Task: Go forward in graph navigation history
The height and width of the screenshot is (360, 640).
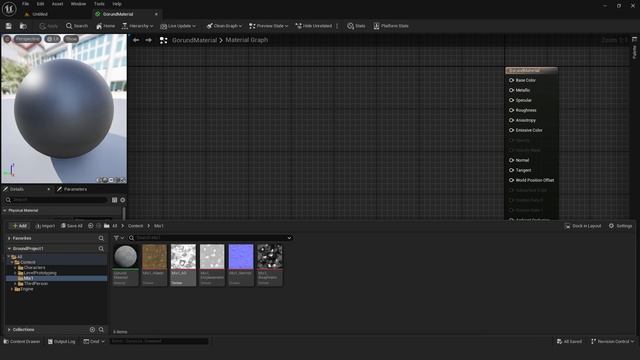Action: click(149, 40)
